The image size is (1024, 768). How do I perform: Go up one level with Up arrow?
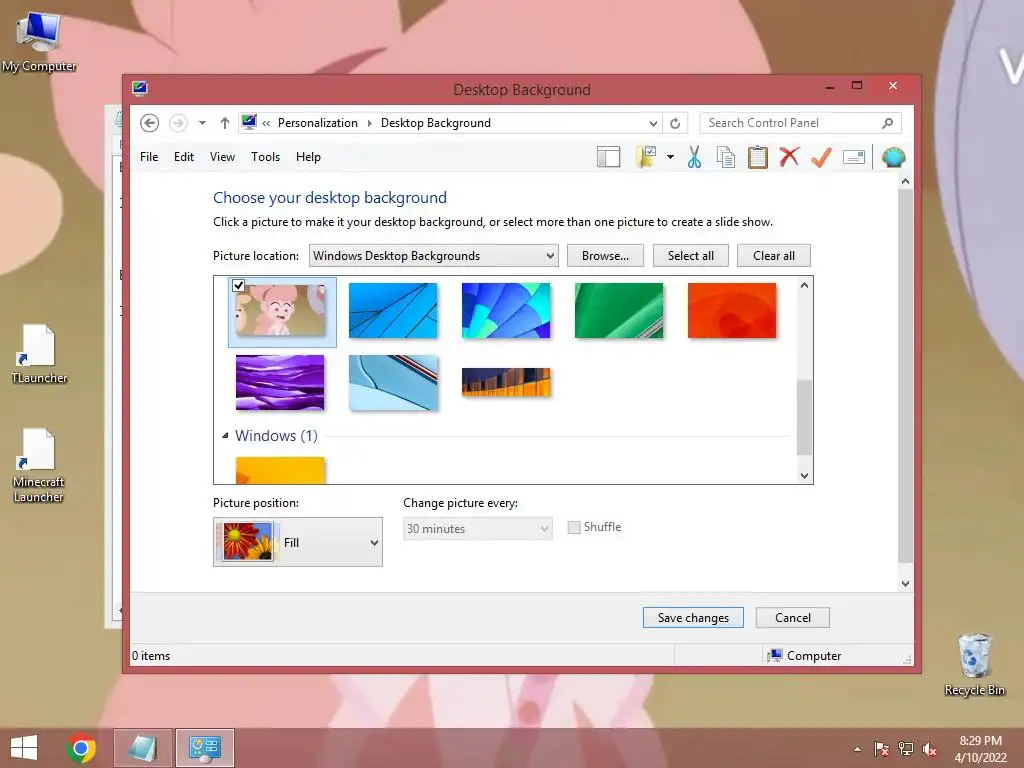(x=225, y=123)
